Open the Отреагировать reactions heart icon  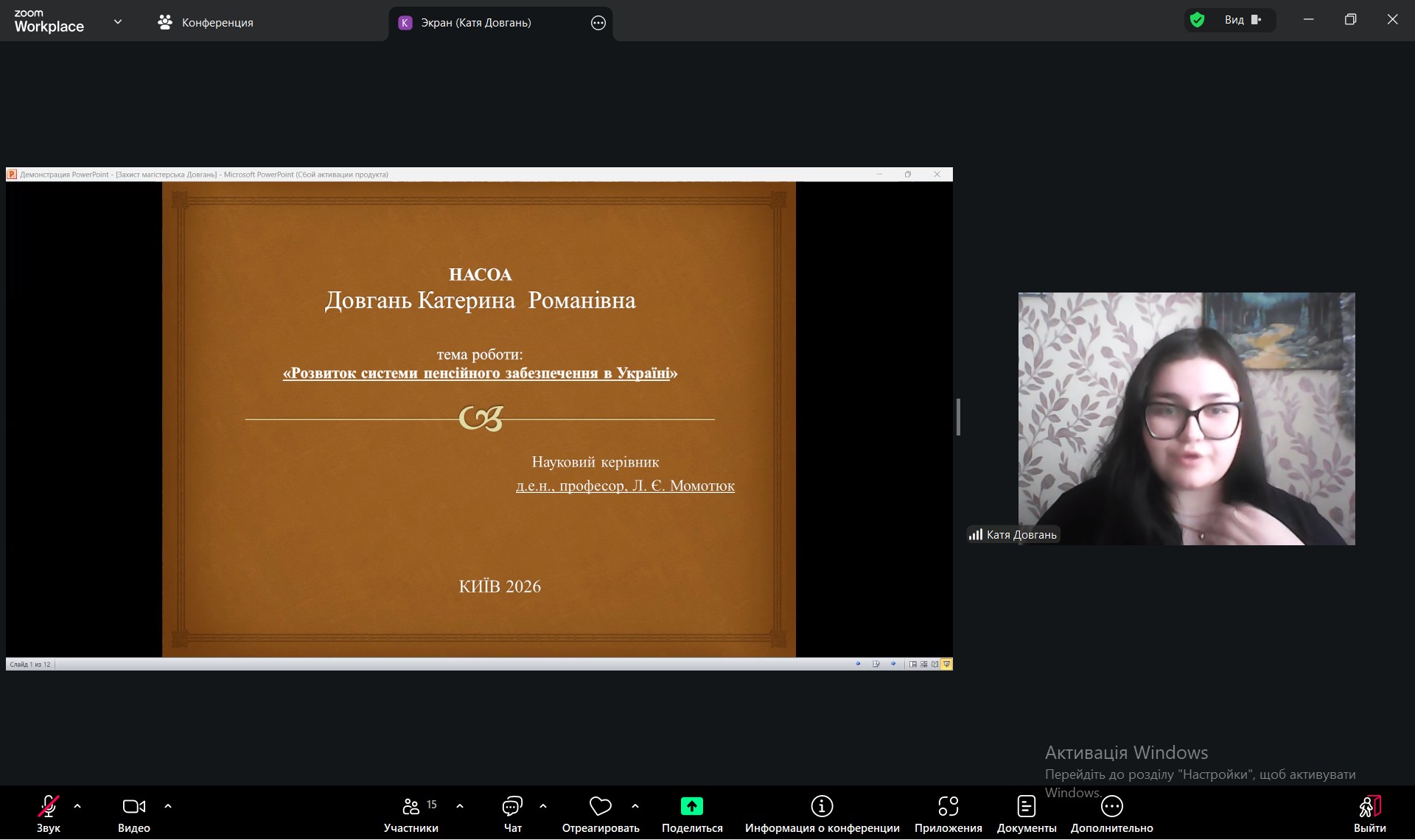coord(600,807)
